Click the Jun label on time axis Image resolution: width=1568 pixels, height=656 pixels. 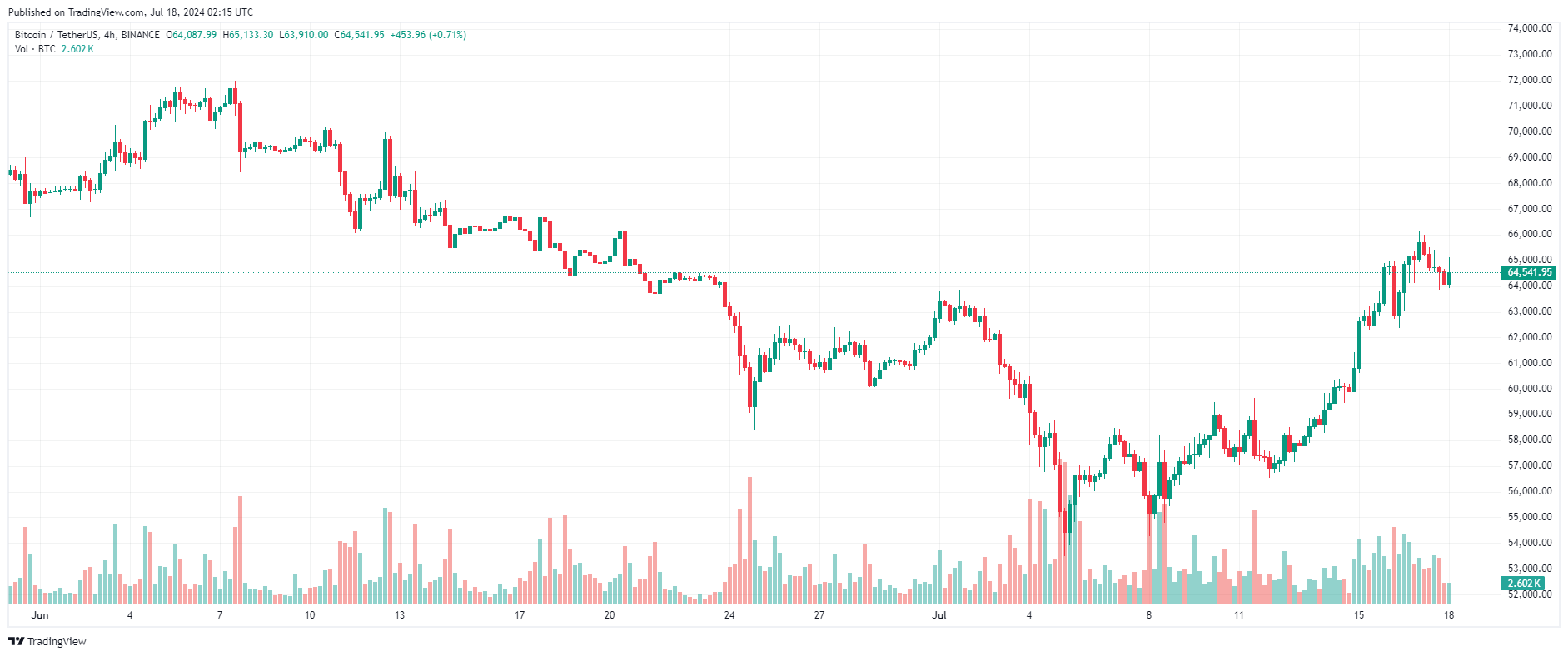(39, 615)
